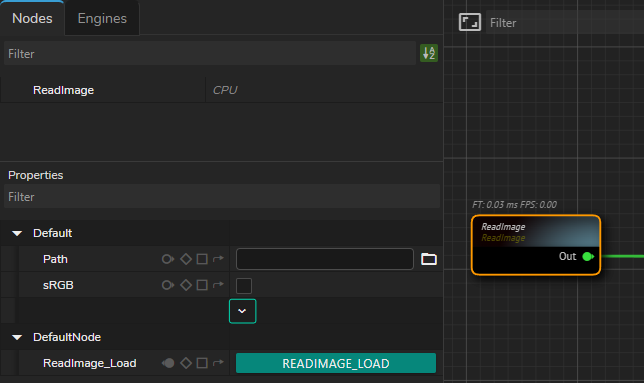The image size is (644, 383).
Task: Click the diamond keyframe icon for Path
Action: pos(186,259)
